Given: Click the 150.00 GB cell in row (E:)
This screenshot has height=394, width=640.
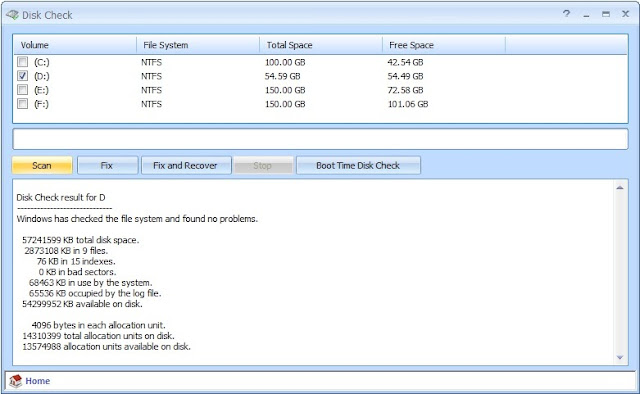Looking at the screenshot, I should click(x=285, y=90).
